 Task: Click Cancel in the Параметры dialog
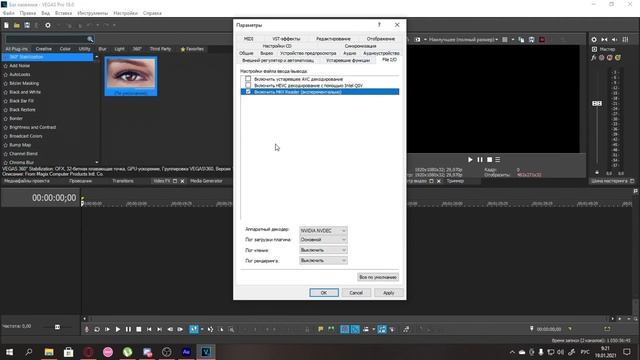tap(356, 293)
